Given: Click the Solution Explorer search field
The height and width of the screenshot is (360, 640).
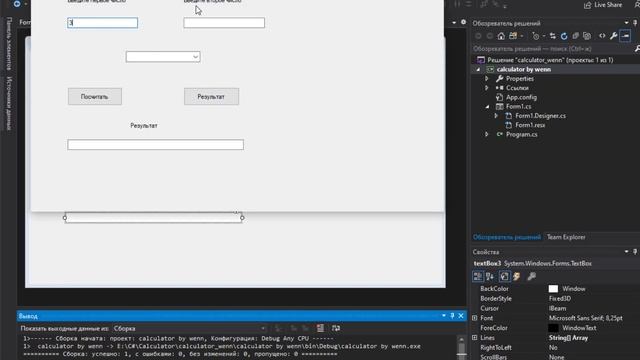Looking at the screenshot, I should click(553, 49).
